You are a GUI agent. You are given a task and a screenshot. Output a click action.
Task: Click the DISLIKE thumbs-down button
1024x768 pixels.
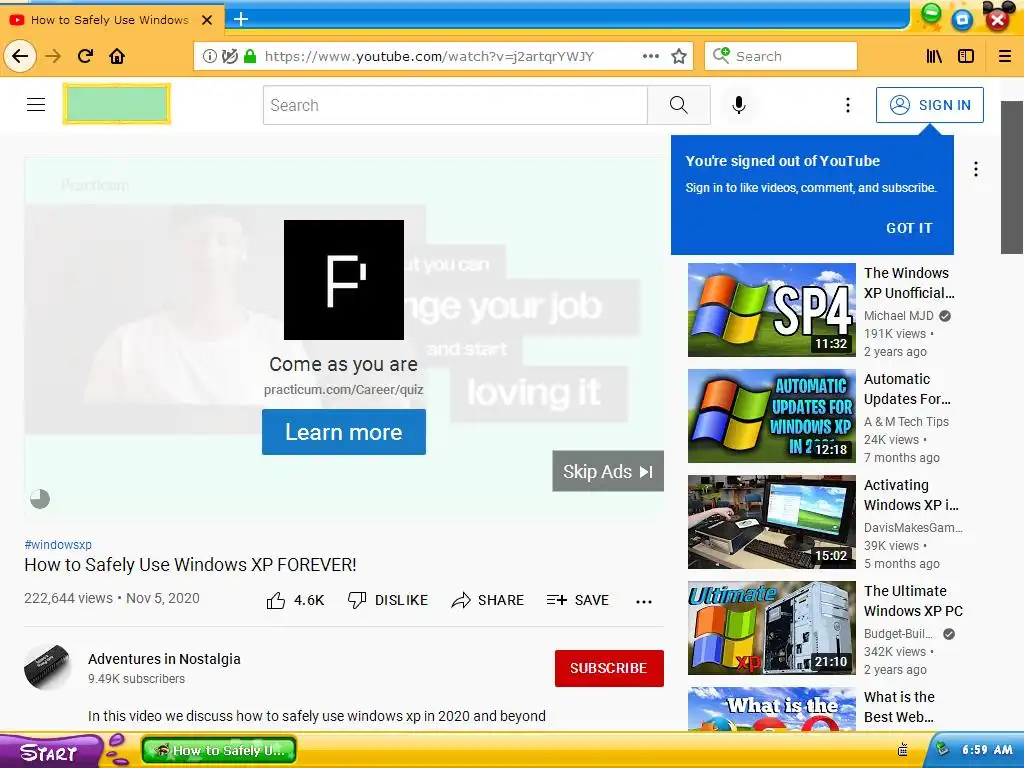click(x=388, y=600)
